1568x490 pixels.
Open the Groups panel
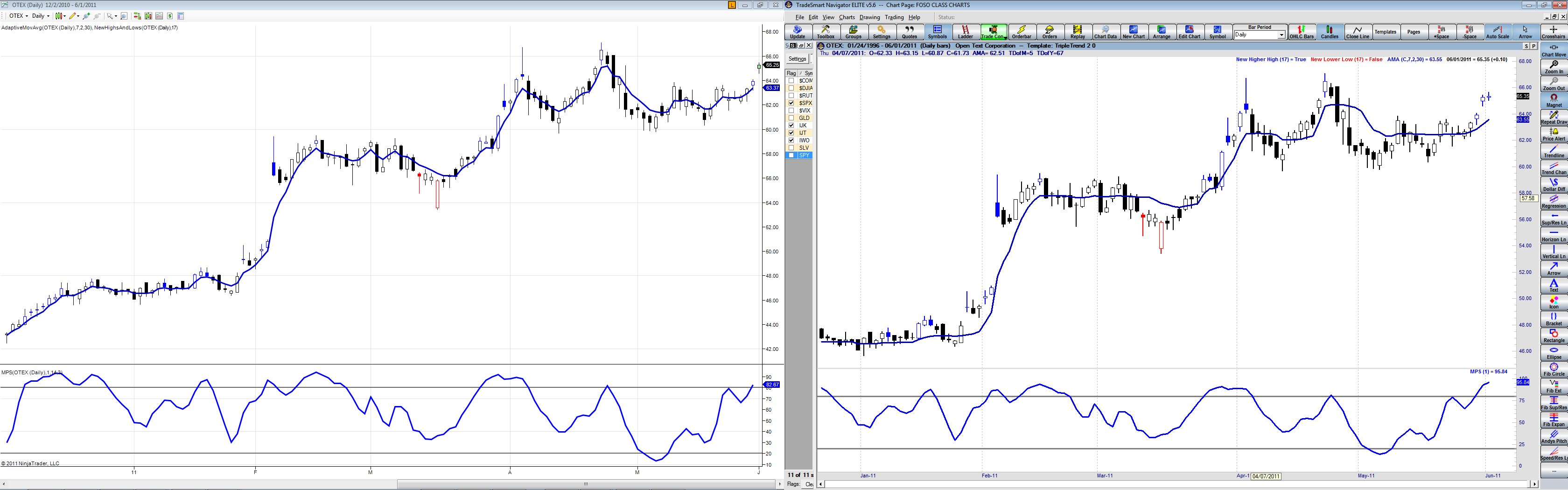click(x=854, y=32)
